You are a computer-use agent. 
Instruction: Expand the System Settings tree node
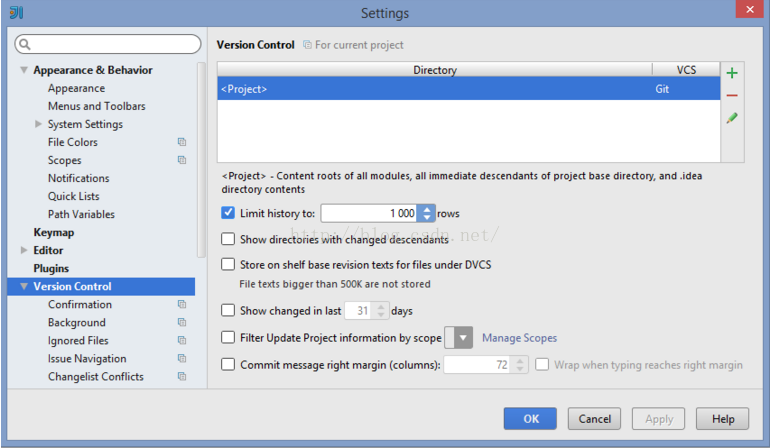(38, 124)
